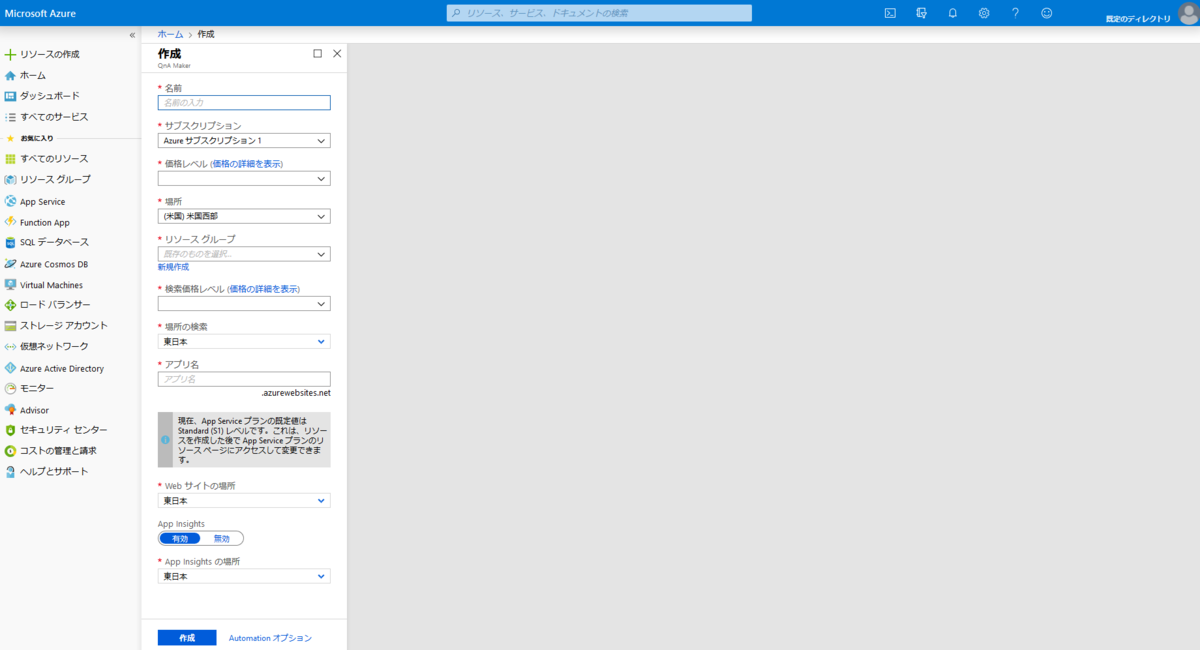1200x650 pixels.
Task: Open the サブスクリプション dropdown
Action: (x=244, y=141)
